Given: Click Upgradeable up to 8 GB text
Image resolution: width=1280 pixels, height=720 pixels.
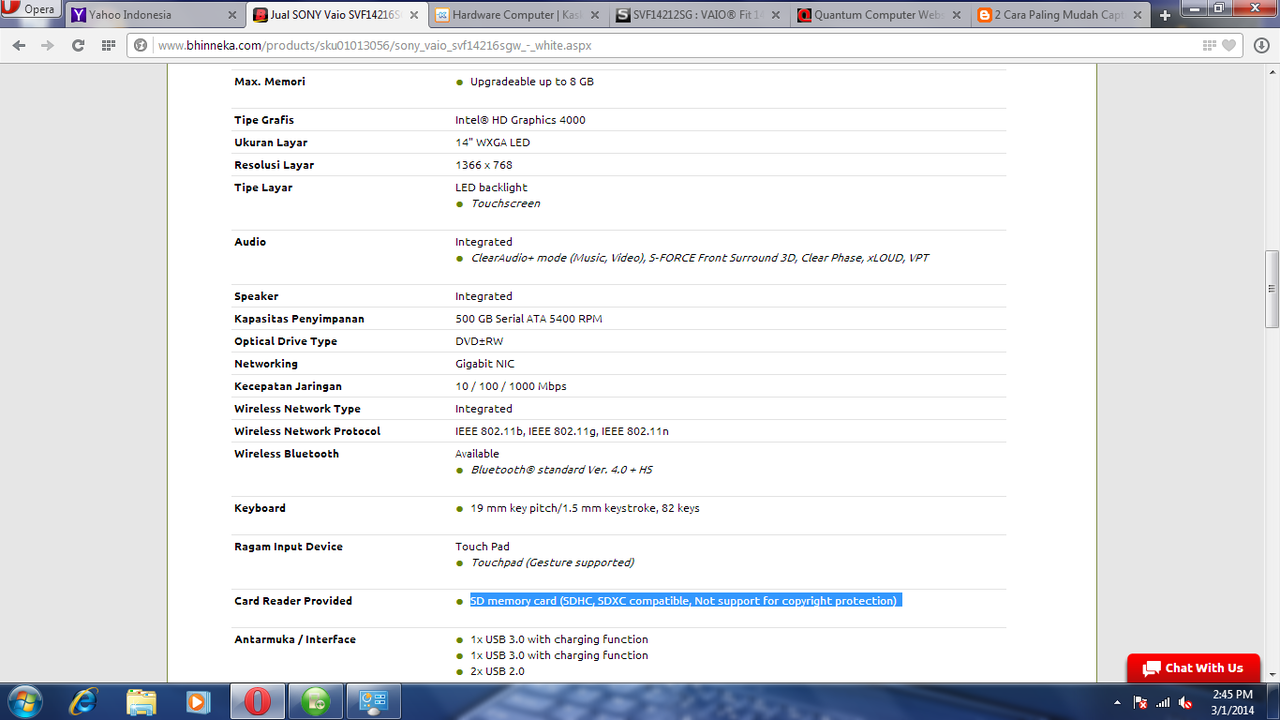Looking at the screenshot, I should pos(532,82).
